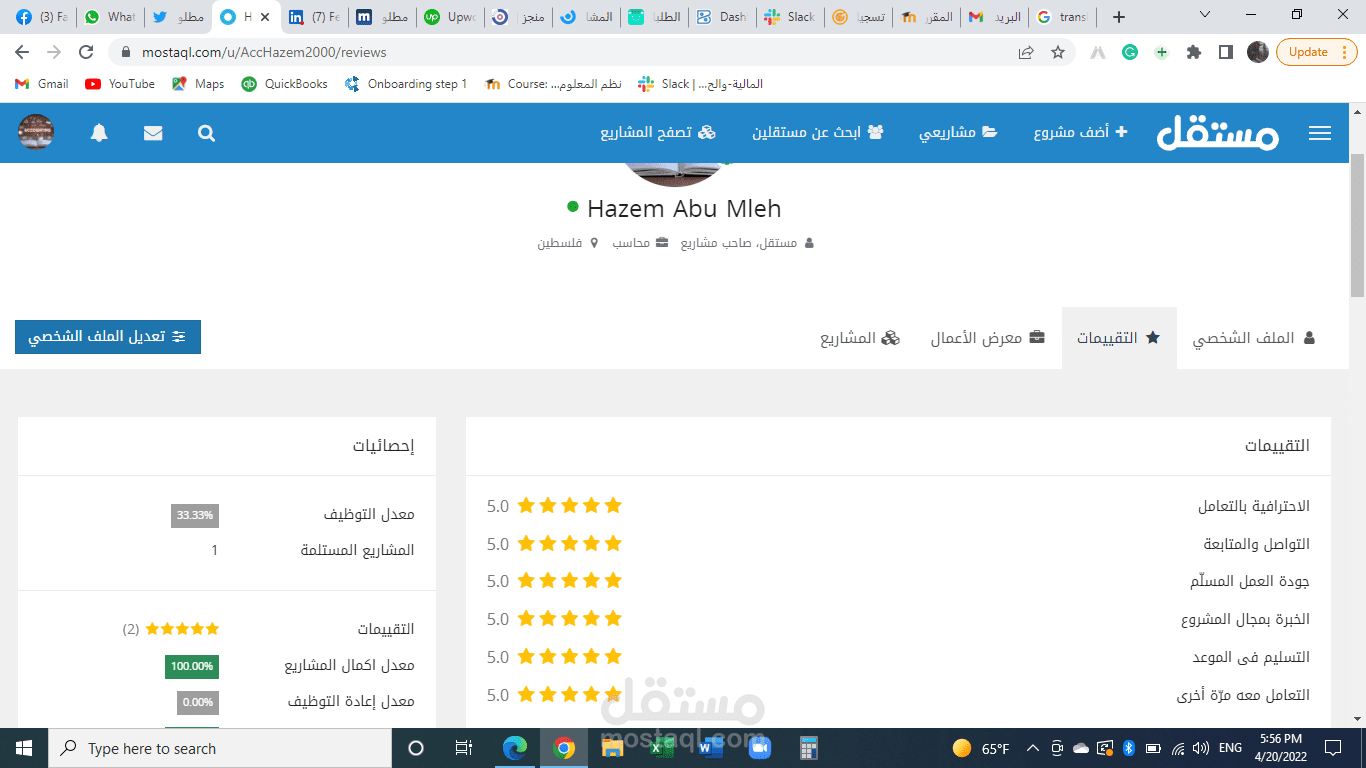Open File Explorer from taskbar
This screenshot has height=768, width=1366.
(x=612, y=748)
